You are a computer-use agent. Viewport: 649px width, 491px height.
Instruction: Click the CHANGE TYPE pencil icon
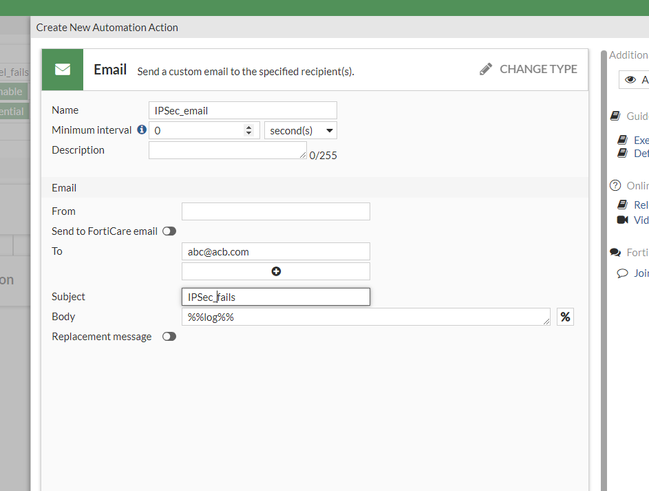[x=486, y=69]
